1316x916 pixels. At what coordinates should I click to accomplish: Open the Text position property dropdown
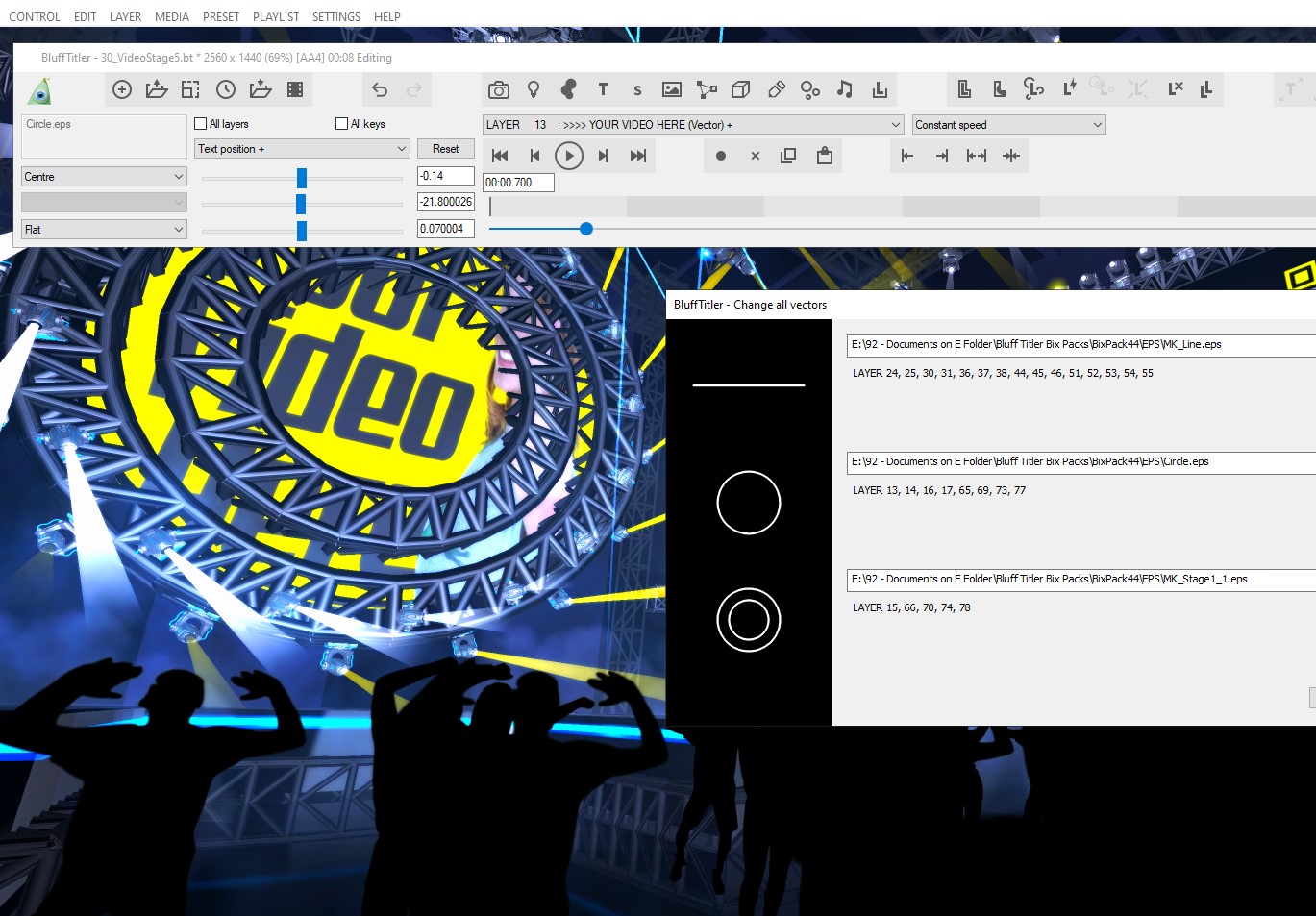point(302,149)
